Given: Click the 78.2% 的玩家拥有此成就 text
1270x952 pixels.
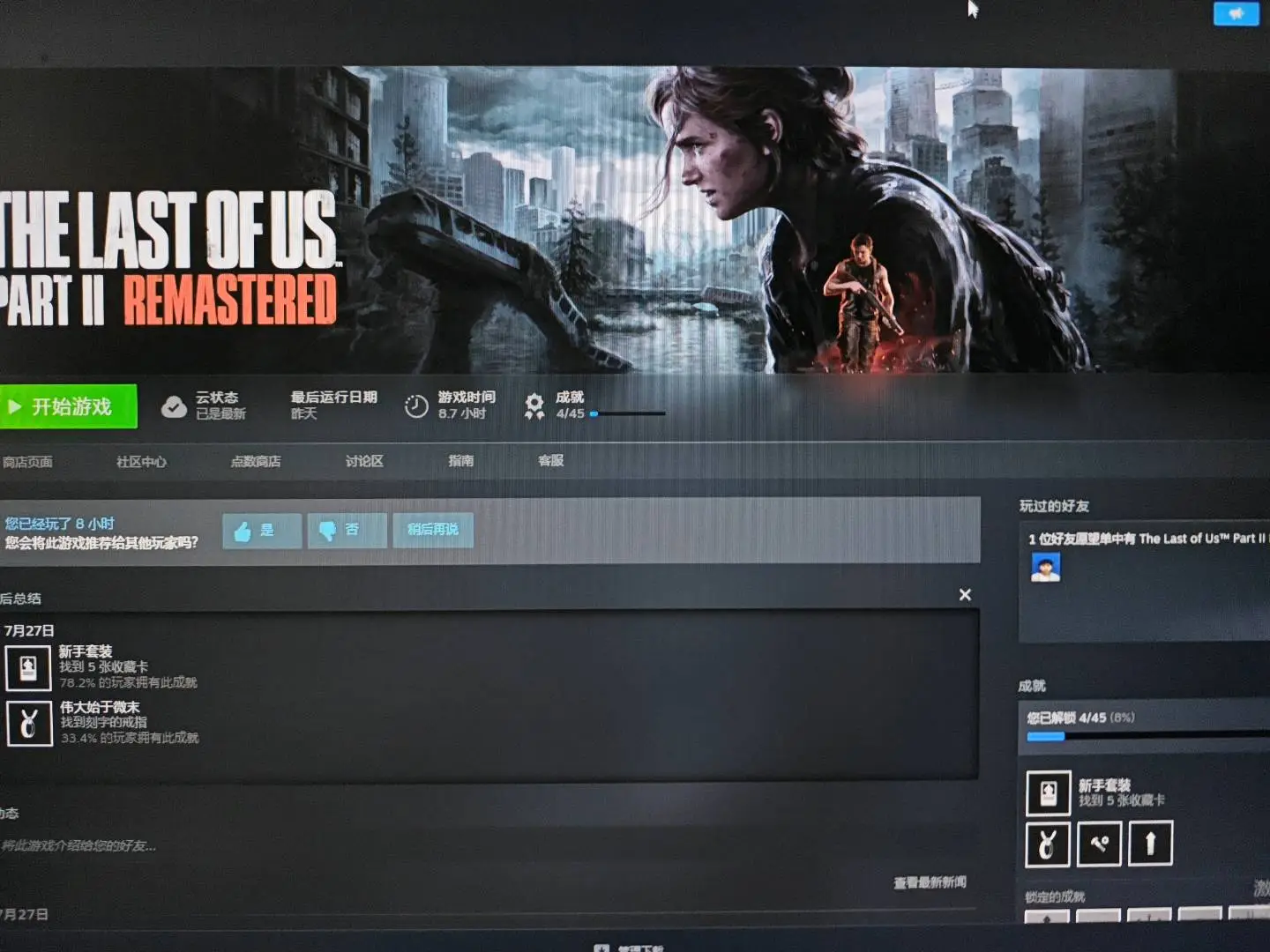Looking at the screenshot, I should [129, 682].
